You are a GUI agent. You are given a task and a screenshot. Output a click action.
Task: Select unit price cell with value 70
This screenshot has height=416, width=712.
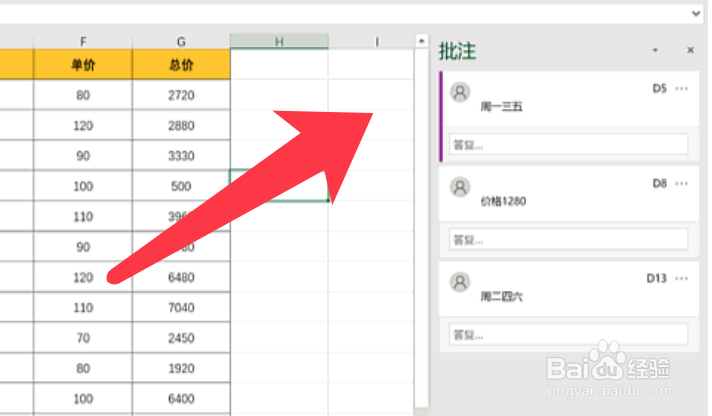(83, 338)
